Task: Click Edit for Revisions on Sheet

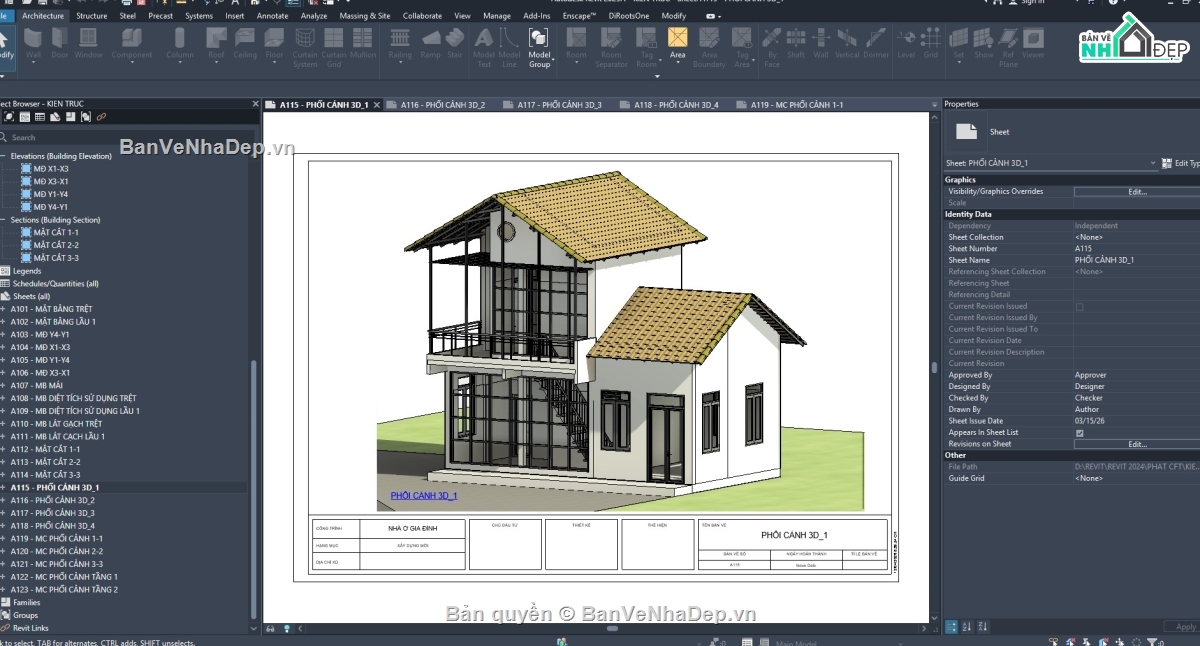Action: point(1137,444)
